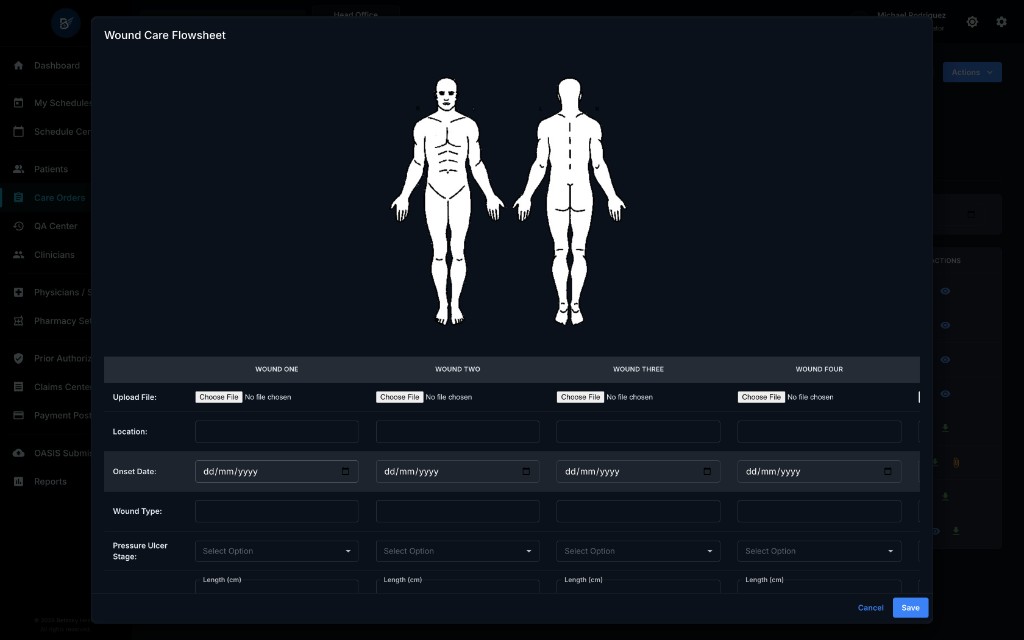Click the WOUND ONE column header
1024x640 pixels.
coord(276,369)
